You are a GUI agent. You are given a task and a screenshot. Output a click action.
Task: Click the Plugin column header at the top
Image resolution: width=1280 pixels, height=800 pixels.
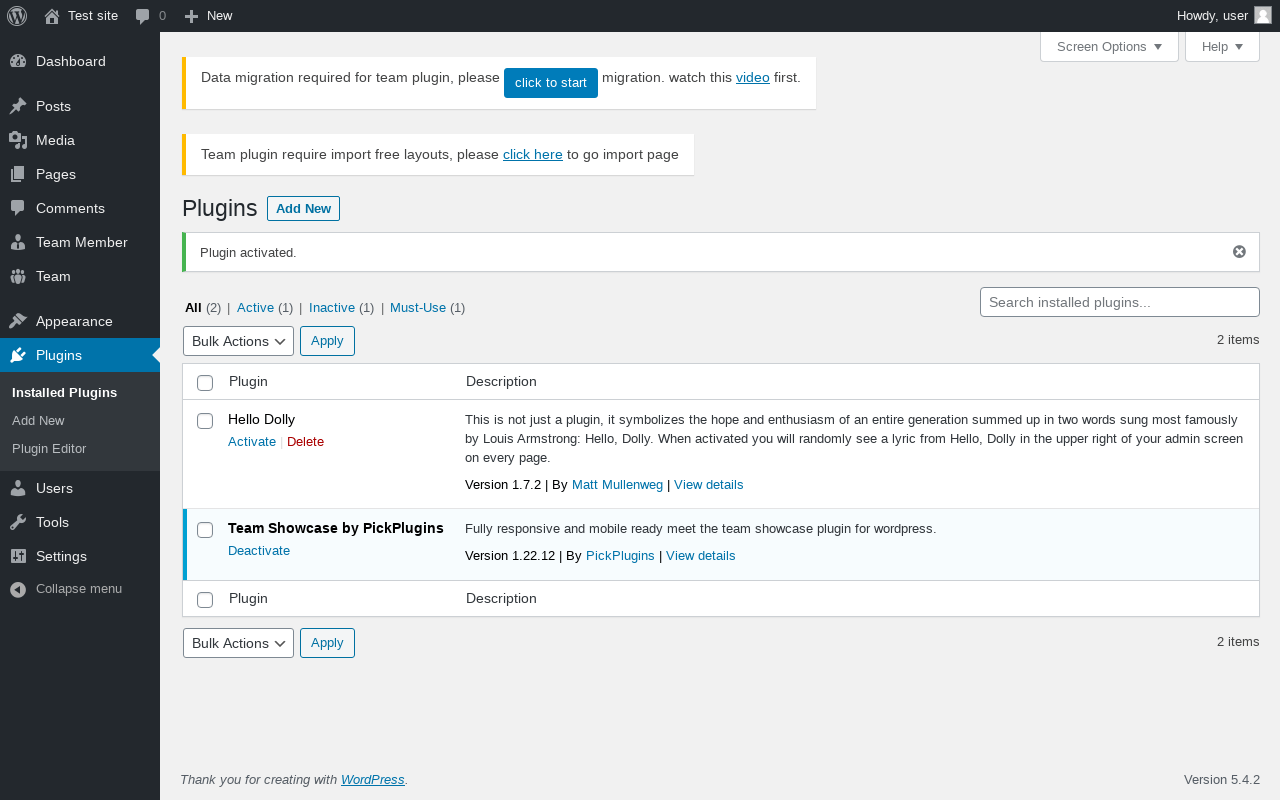coord(248,382)
